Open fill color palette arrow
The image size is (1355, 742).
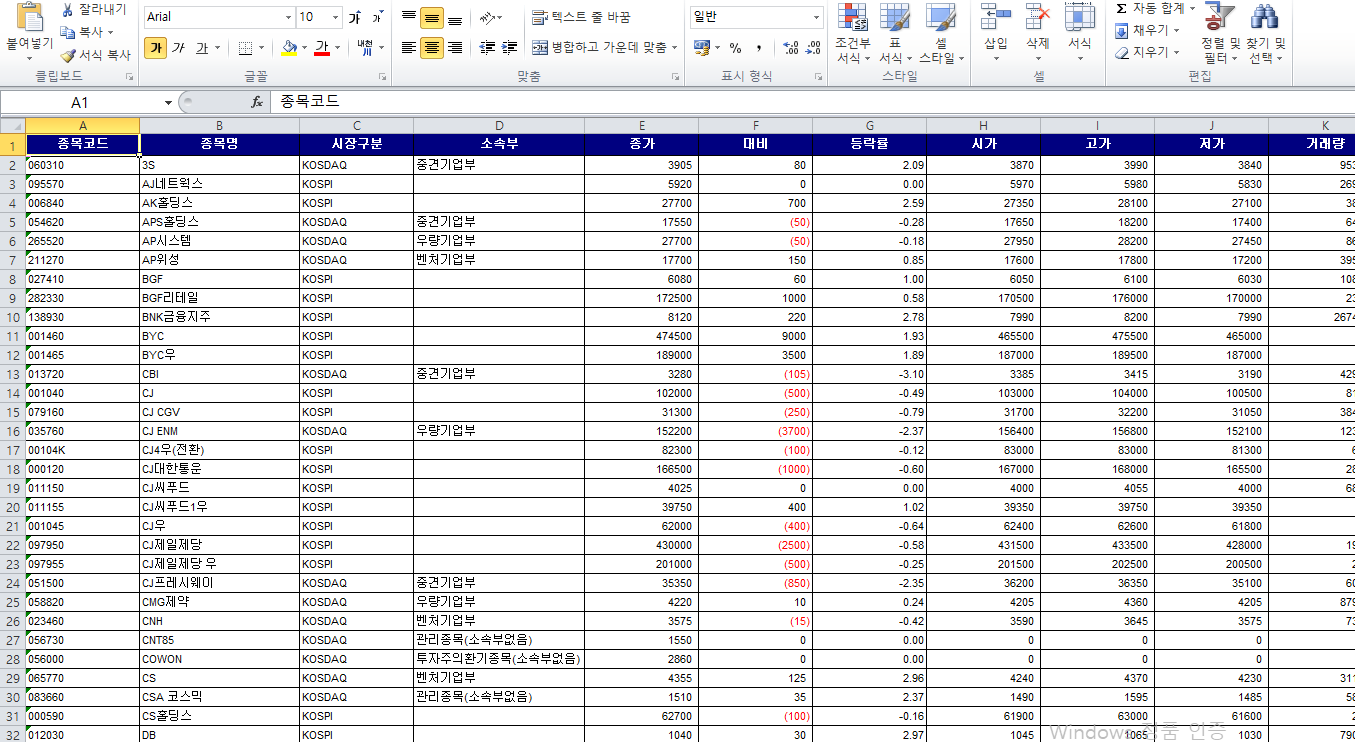[304, 48]
